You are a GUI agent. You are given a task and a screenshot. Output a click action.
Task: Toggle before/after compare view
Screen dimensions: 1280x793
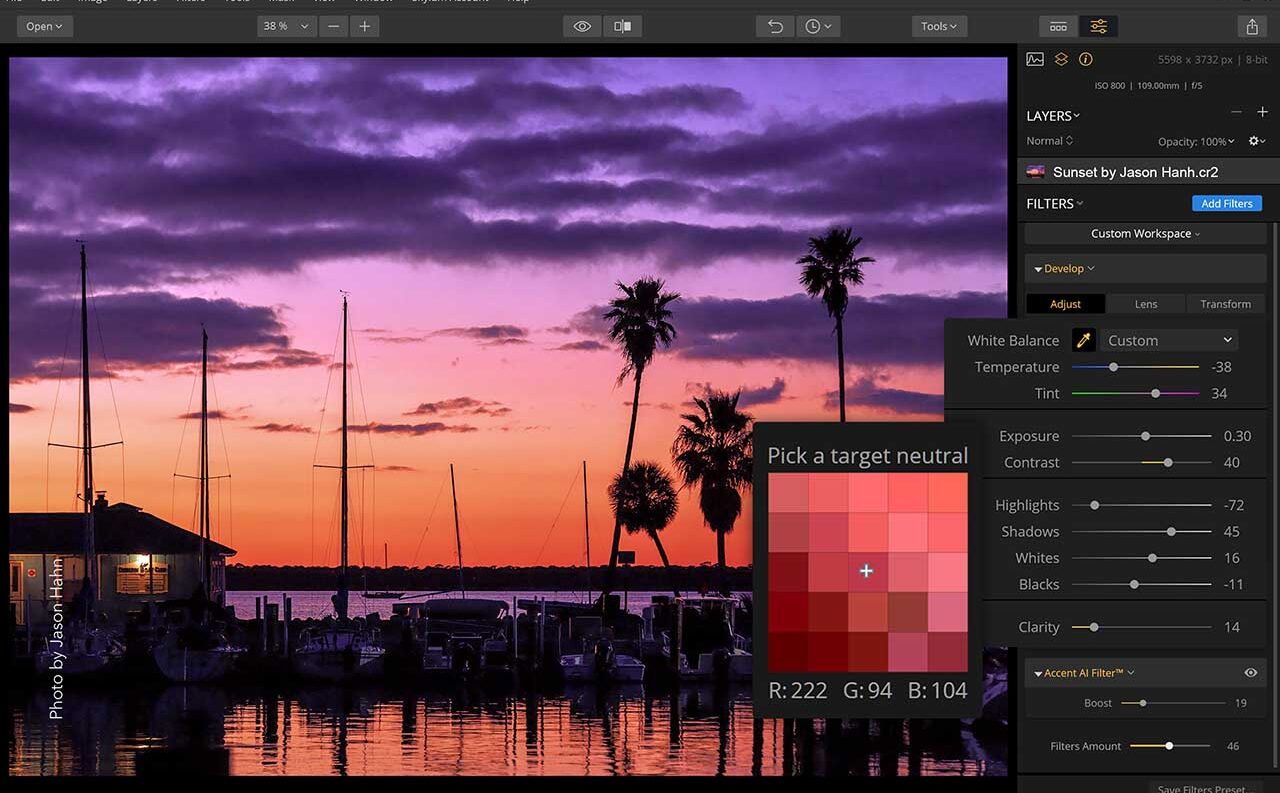[x=623, y=26]
